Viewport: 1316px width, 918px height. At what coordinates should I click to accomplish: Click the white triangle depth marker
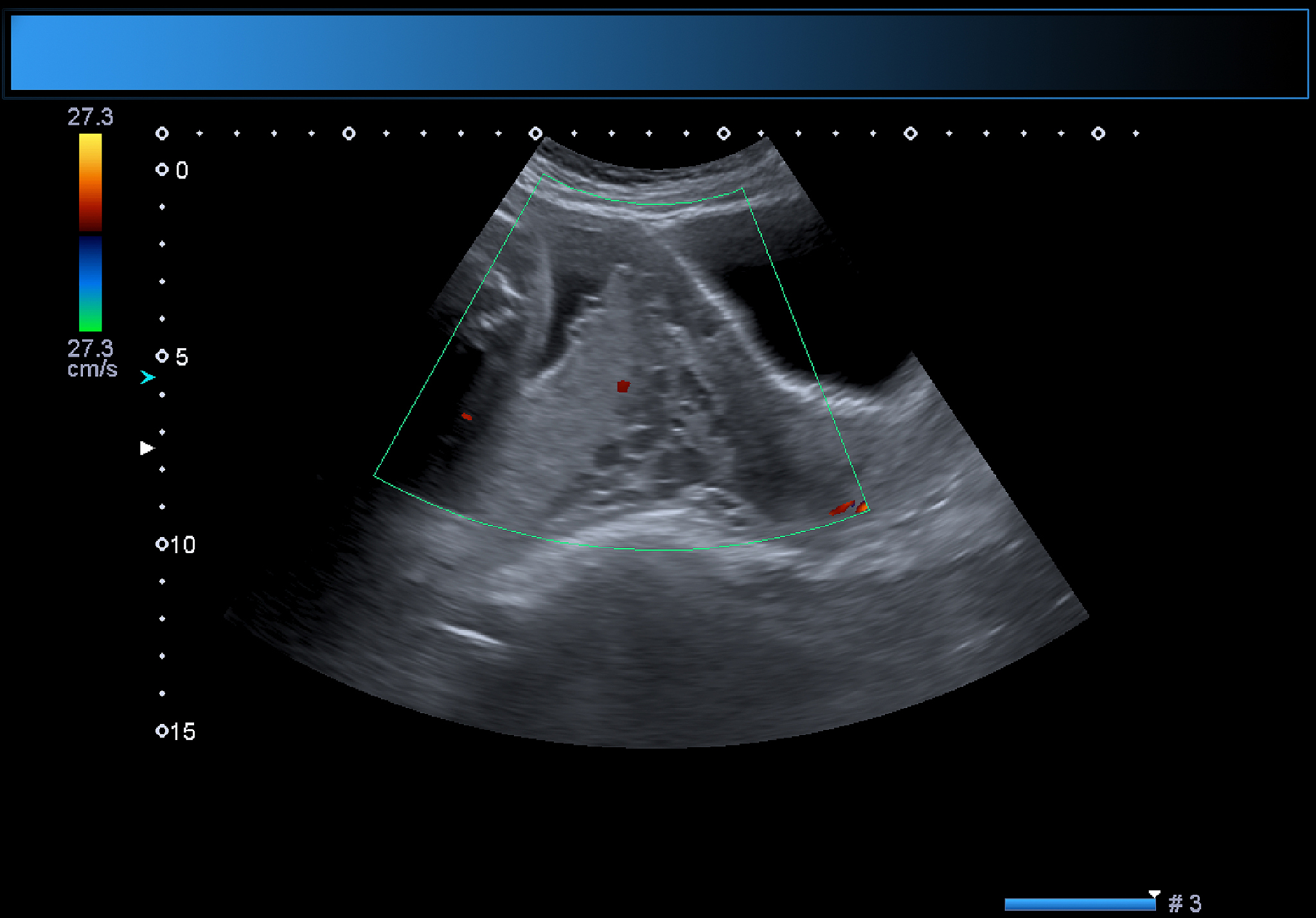tap(147, 448)
